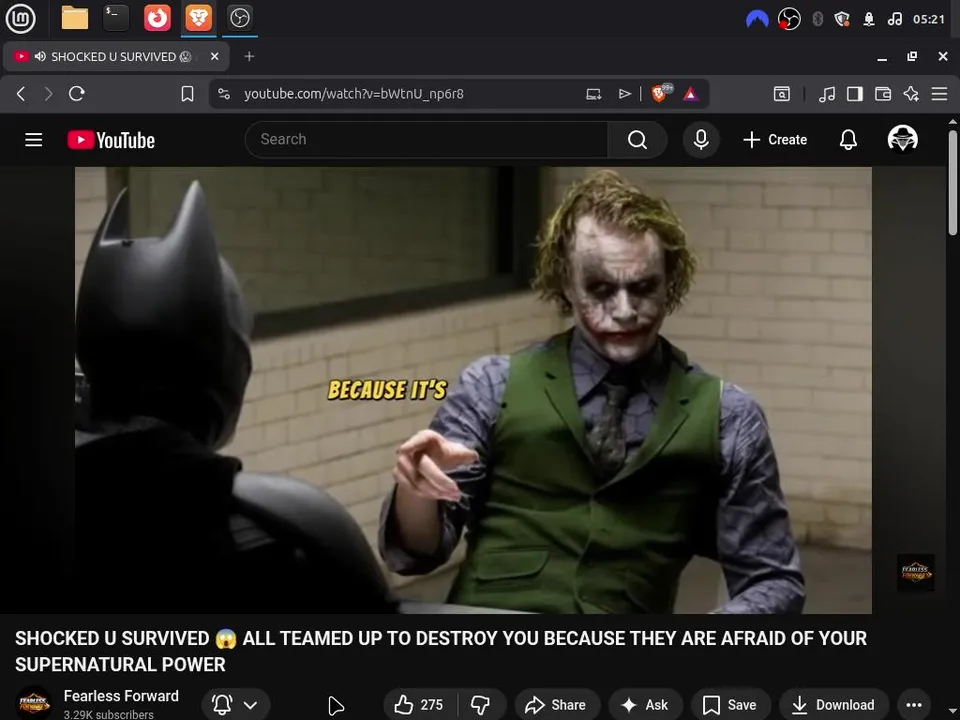The height and width of the screenshot is (720, 960).
Task: Open site settings icon in address bar
Action: 224,94
